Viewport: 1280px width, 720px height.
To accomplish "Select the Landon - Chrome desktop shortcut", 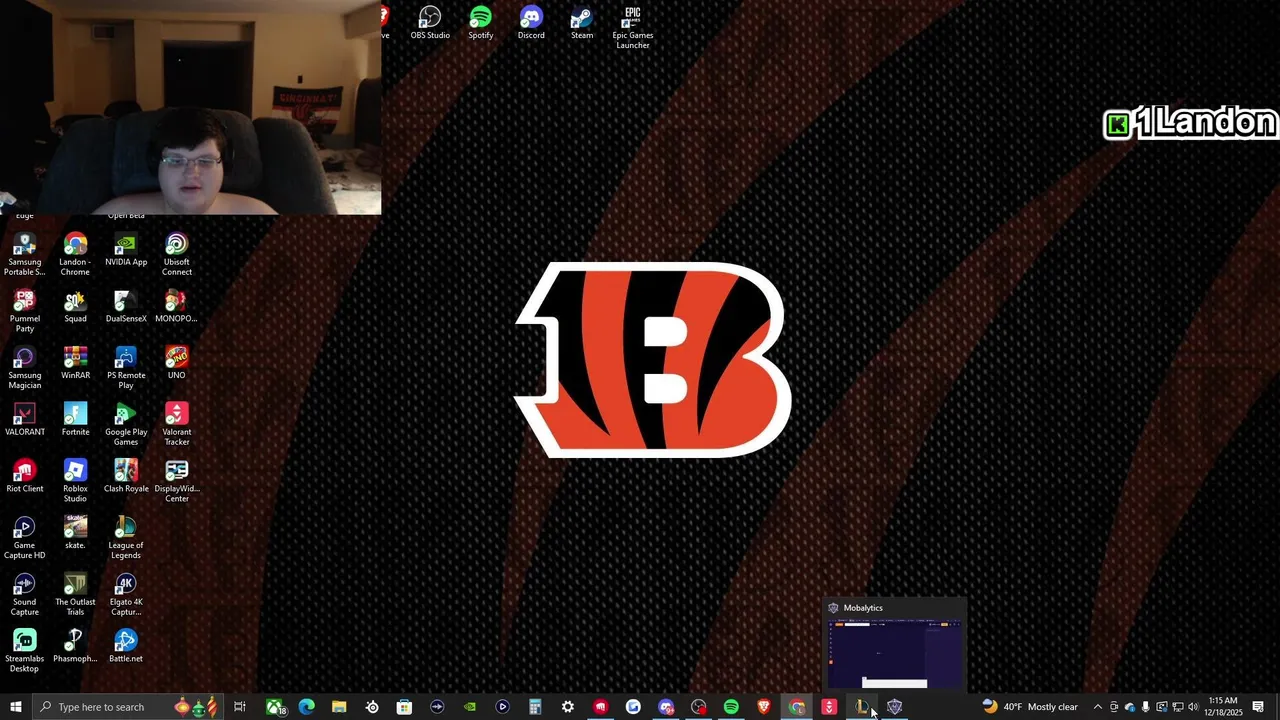I will point(75,255).
